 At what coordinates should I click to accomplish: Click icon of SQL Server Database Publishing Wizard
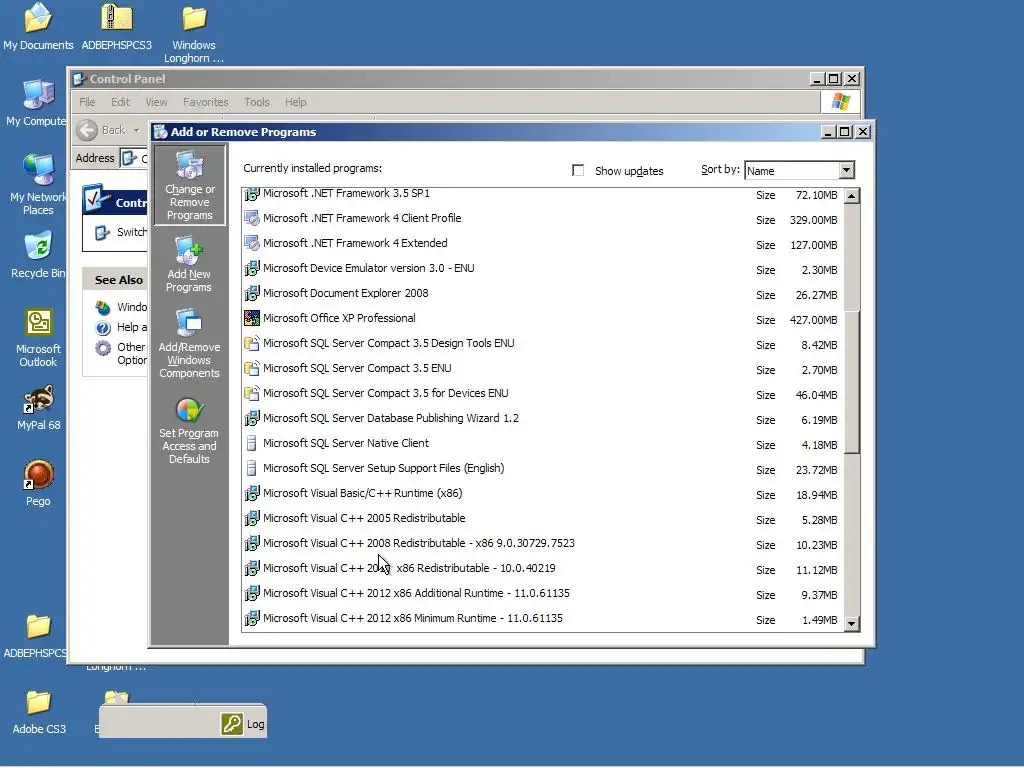click(x=251, y=419)
